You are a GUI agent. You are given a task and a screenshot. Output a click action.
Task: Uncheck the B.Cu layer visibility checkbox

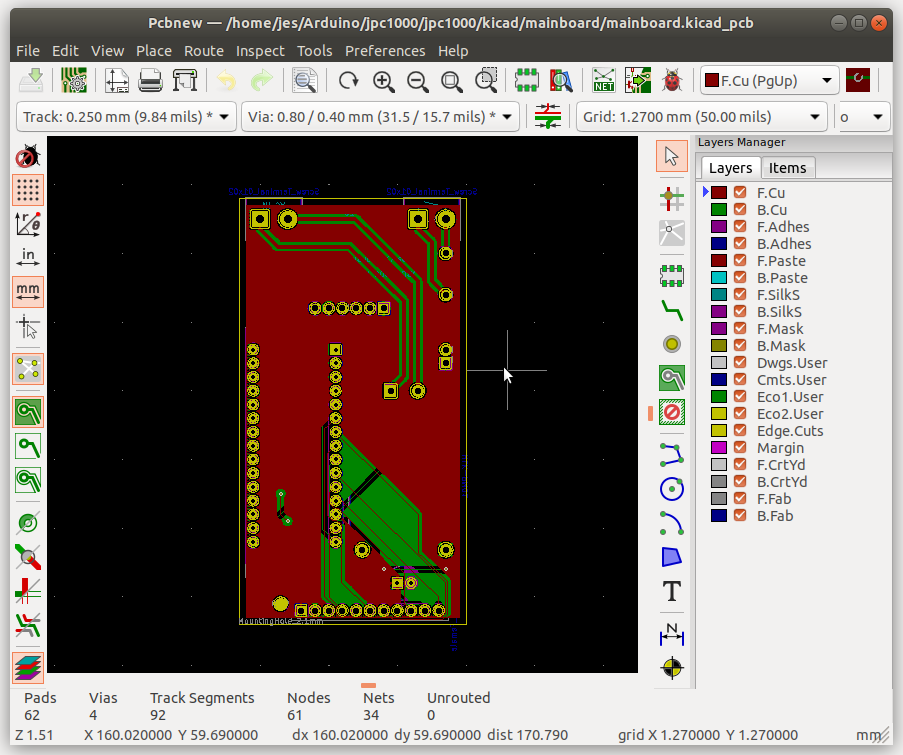coord(740,210)
